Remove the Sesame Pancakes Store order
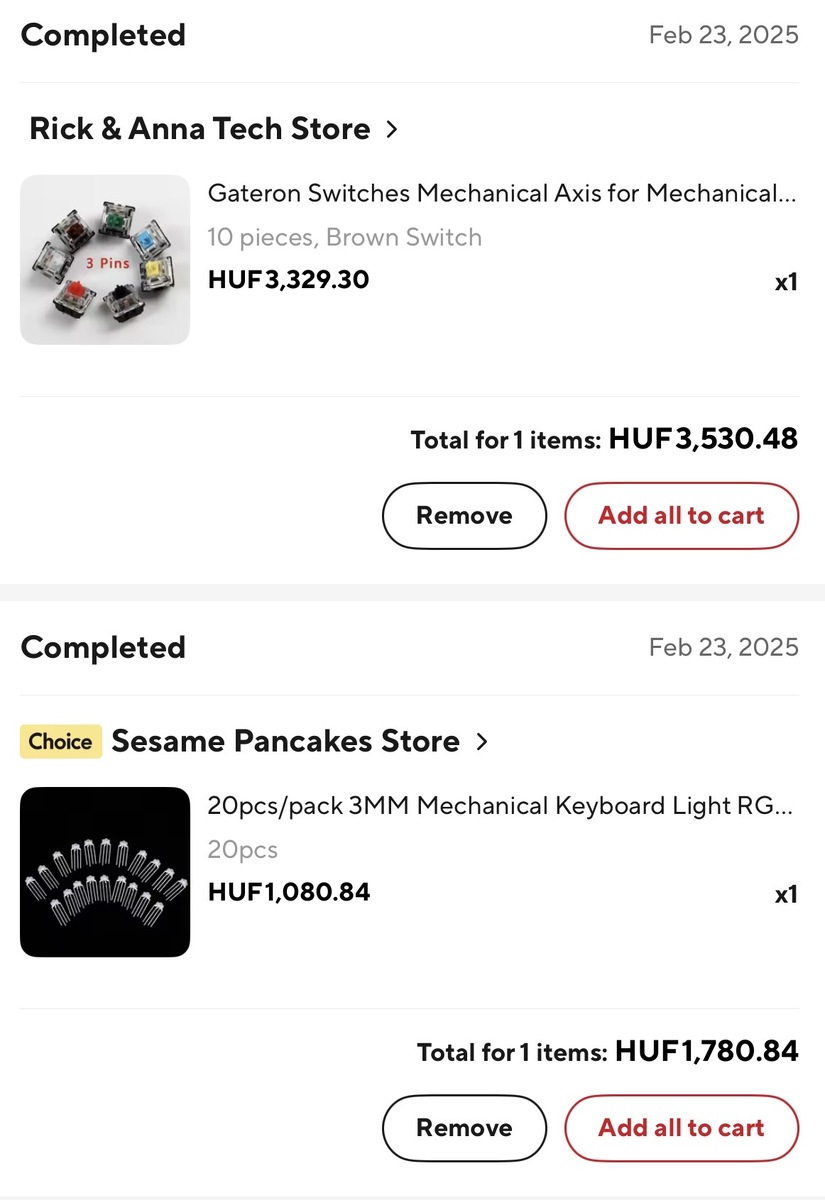Viewport: 825px width, 1200px height. pyautogui.click(x=464, y=1128)
